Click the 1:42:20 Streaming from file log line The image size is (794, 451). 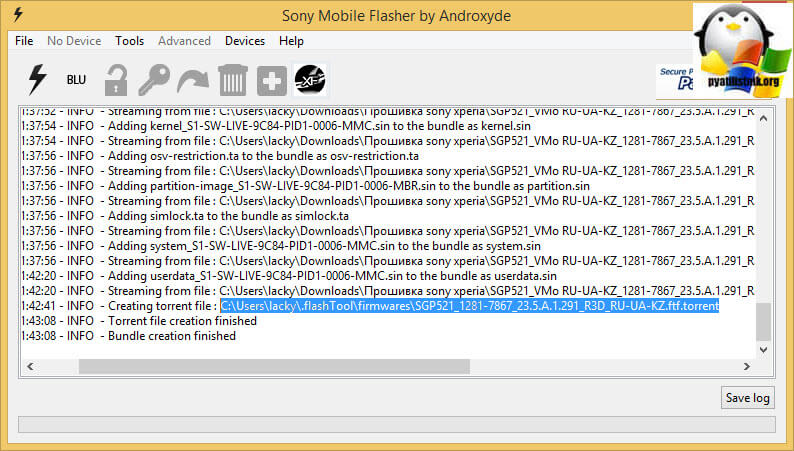coord(388,291)
